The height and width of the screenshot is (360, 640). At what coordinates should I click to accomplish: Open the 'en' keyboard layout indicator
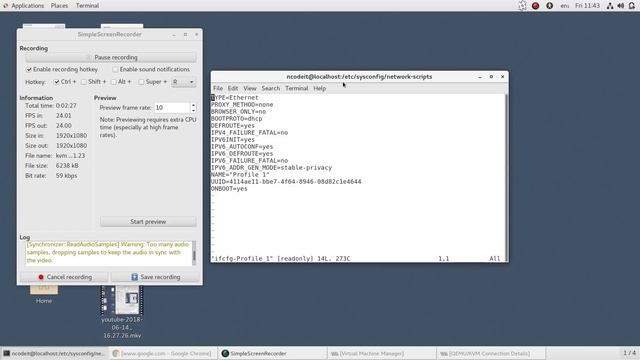pos(564,6)
